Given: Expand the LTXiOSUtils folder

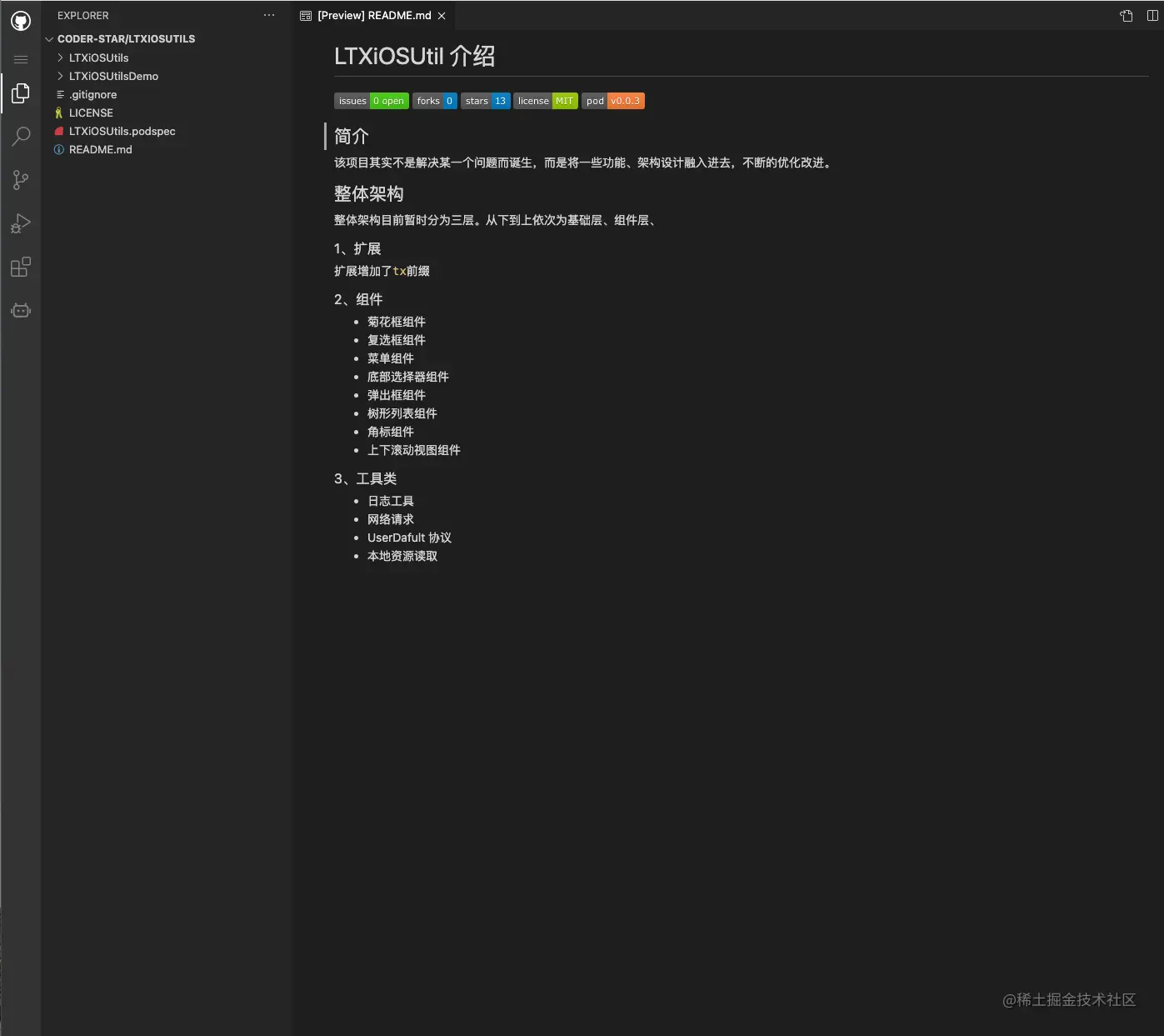Looking at the screenshot, I should click(59, 58).
